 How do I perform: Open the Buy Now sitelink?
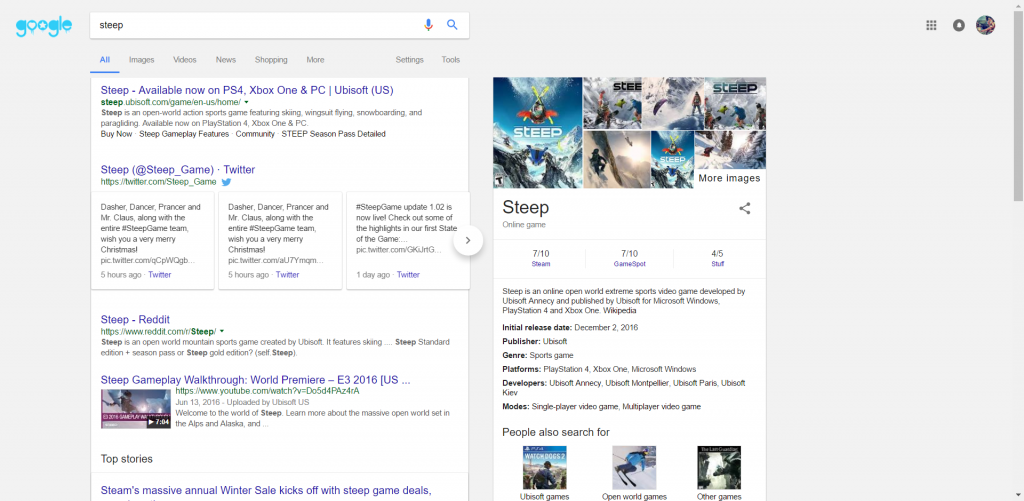[116, 134]
